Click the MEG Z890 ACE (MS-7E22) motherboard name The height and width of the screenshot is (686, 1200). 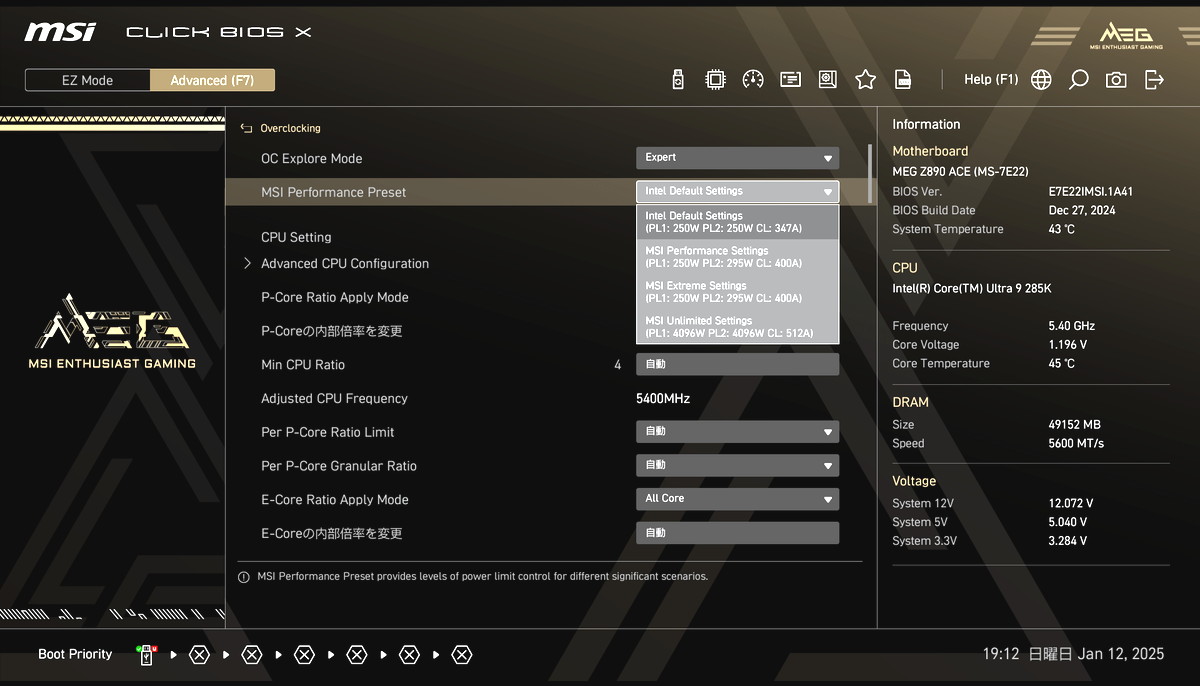tap(960, 172)
